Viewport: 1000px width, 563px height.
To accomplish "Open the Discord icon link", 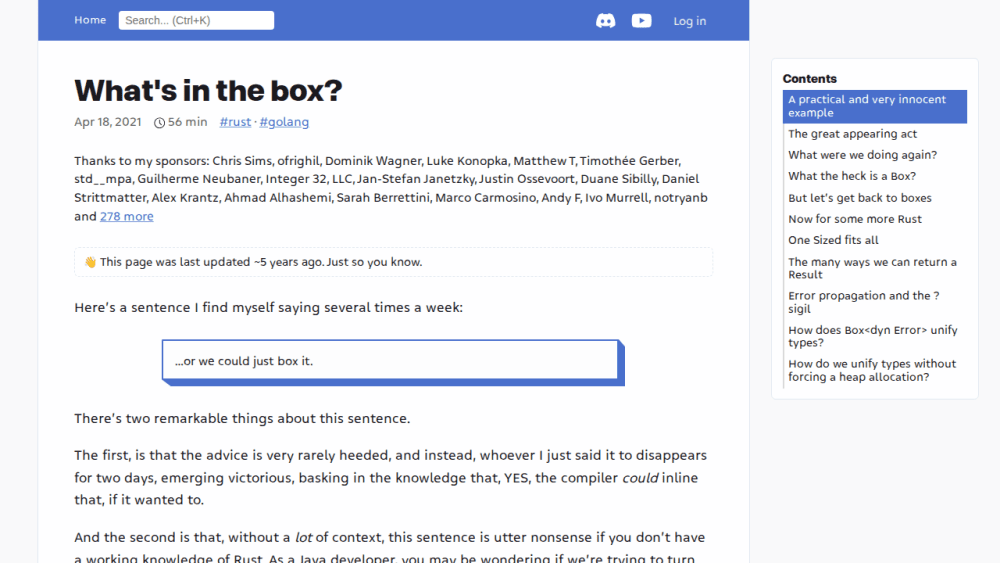I will pos(605,21).
